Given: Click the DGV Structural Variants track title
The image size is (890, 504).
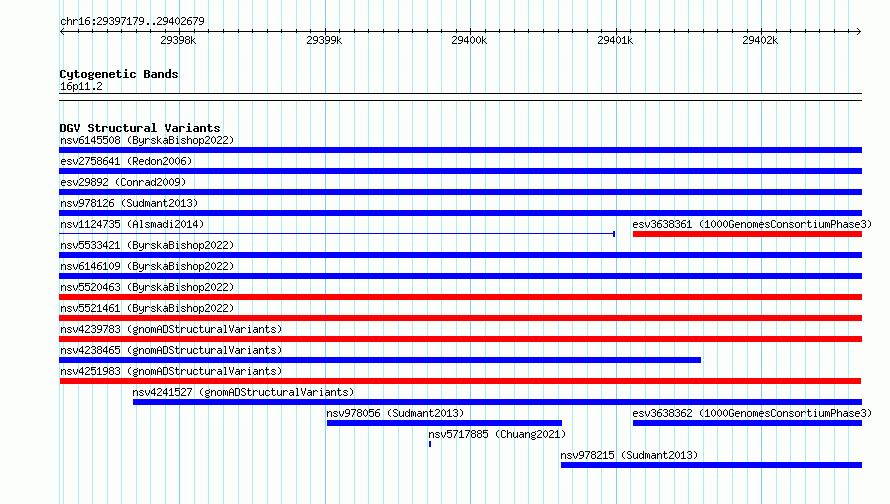Looking at the screenshot, I should coord(140,128).
